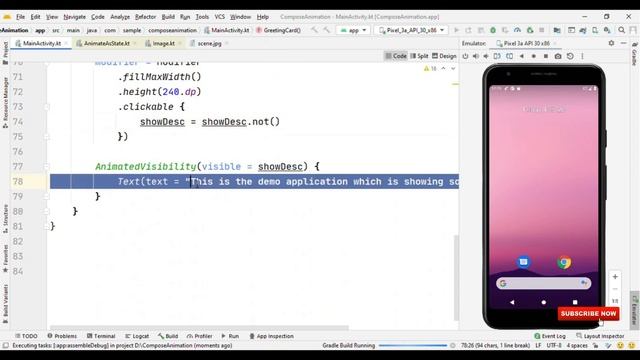Zoom in the emulator with plus button
Screen dimensions: 640x360
pyautogui.click(x=615, y=277)
